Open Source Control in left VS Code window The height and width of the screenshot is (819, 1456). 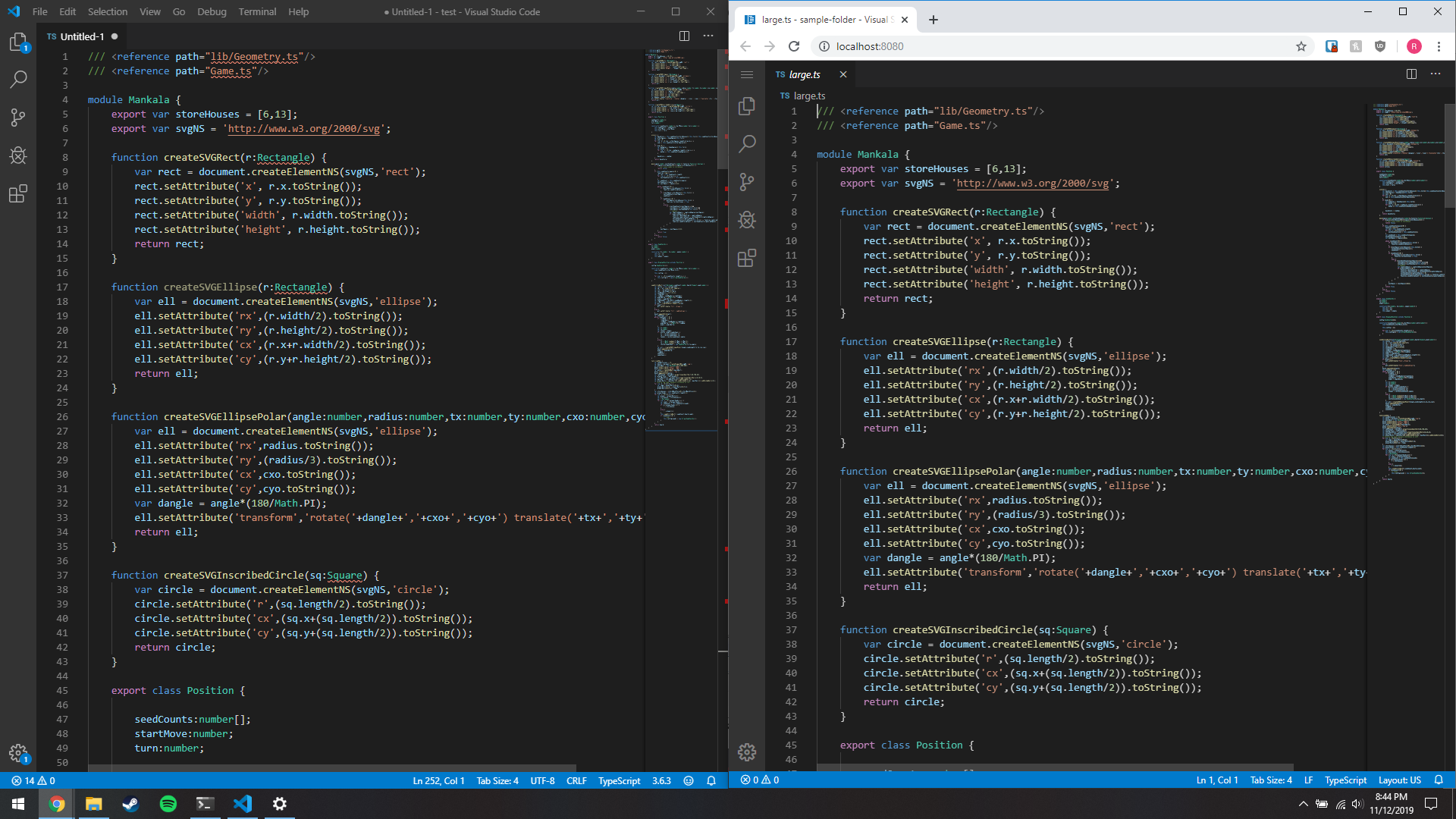point(18,118)
